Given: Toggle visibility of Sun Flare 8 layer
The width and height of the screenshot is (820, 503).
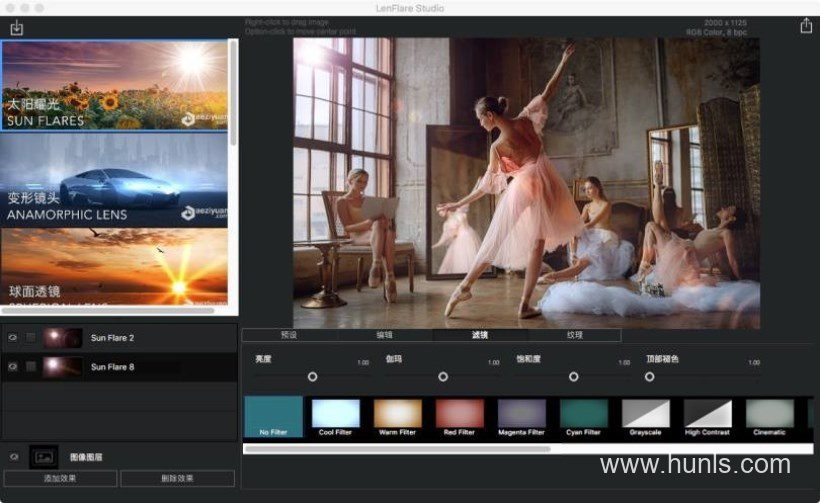Looking at the screenshot, I should pyautogui.click(x=13, y=367).
